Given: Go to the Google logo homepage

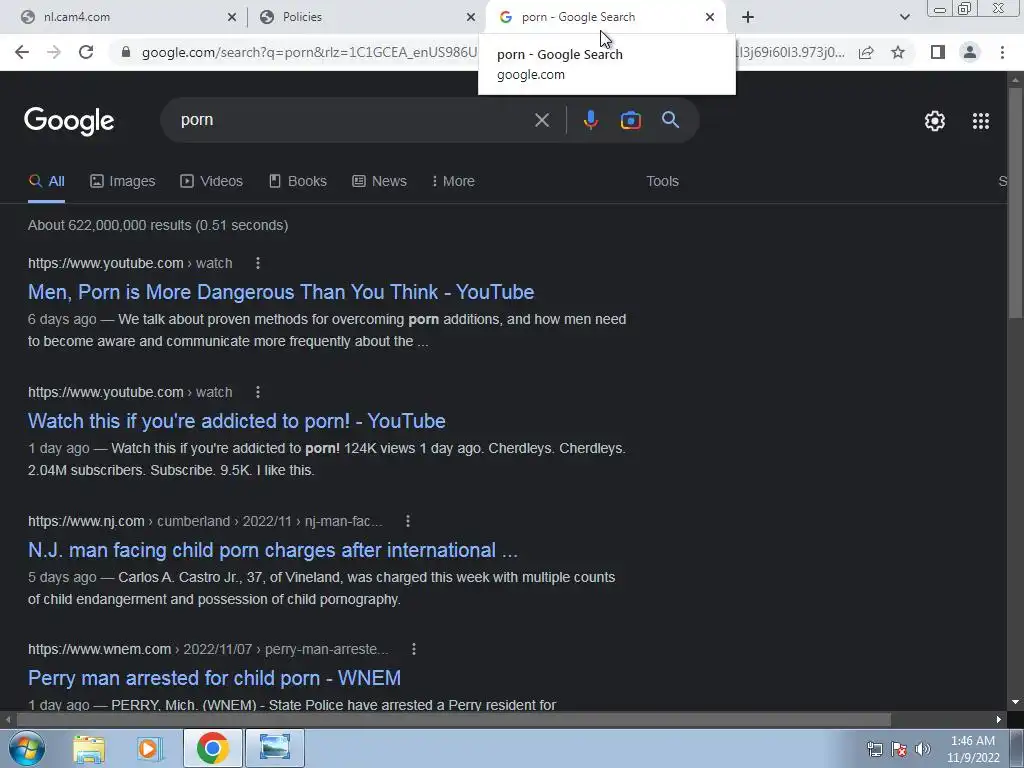Looking at the screenshot, I should [x=69, y=121].
